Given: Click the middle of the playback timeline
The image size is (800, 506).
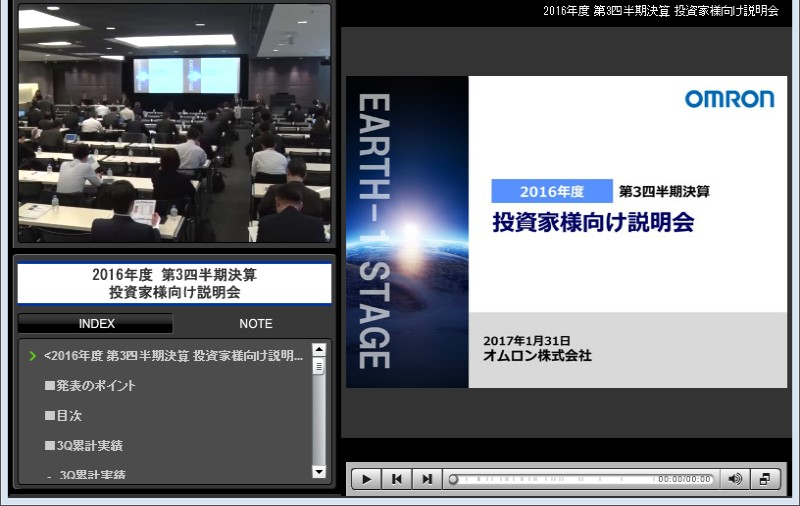Looking at the screenshot, I should [582, 479].
